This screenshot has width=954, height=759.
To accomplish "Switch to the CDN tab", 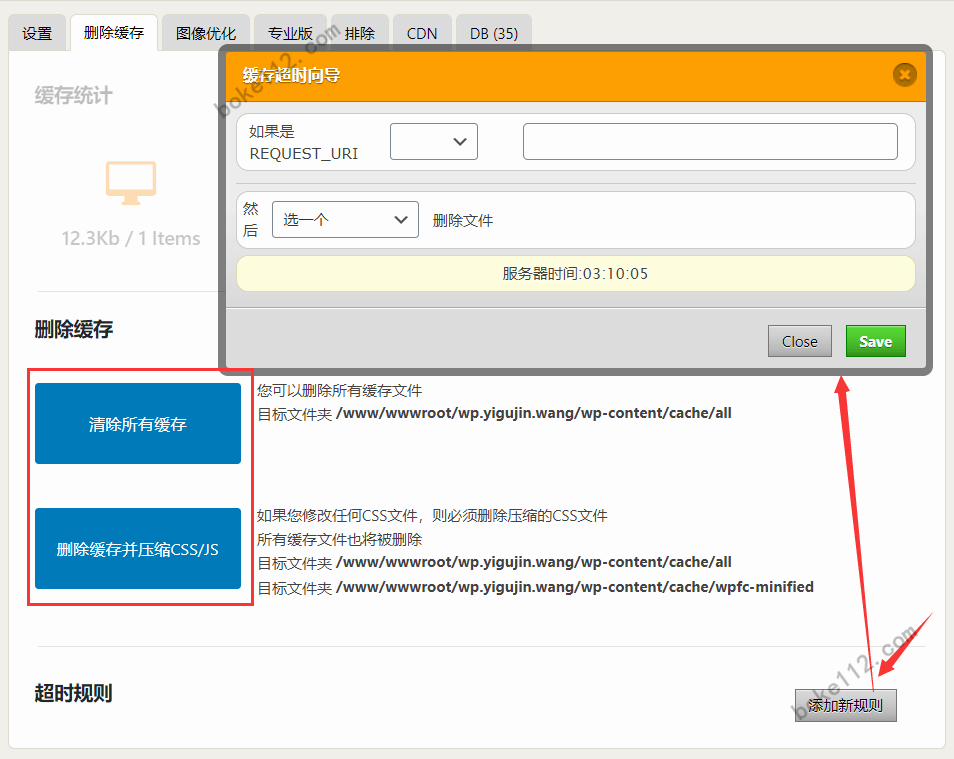I will click(x=422, y=33).
